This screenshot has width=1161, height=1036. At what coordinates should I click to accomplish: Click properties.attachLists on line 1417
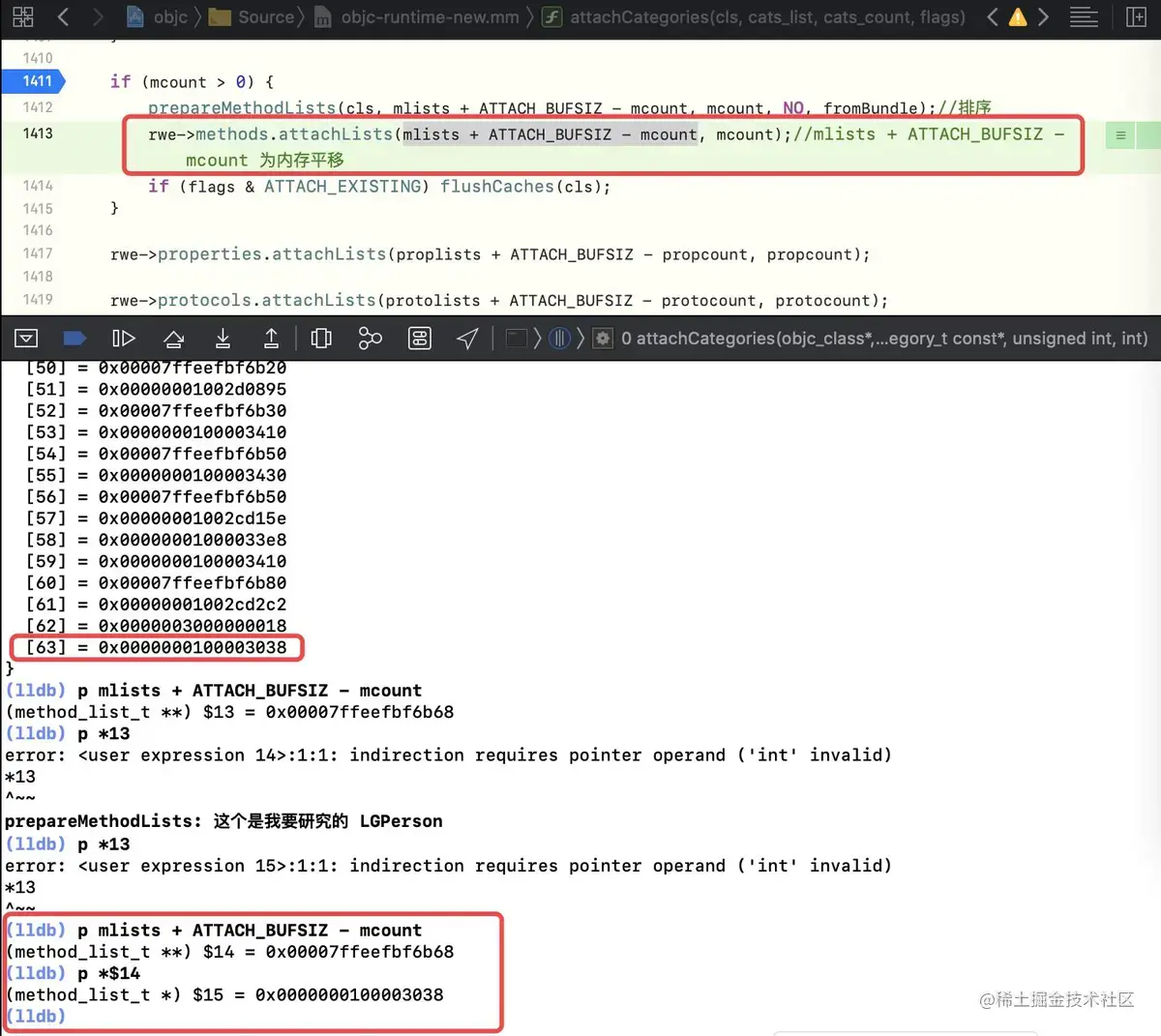click(x=272, y=254)
